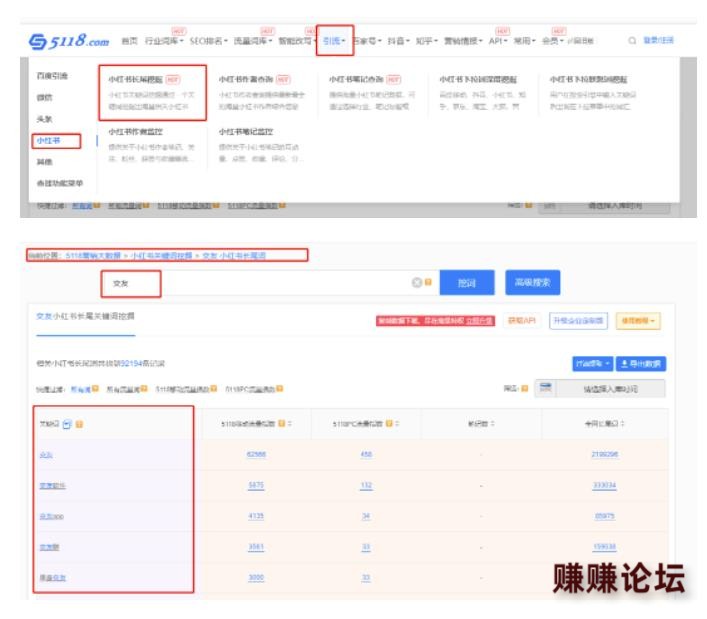Click the 4135 mobile traffic value

point(256,516)
